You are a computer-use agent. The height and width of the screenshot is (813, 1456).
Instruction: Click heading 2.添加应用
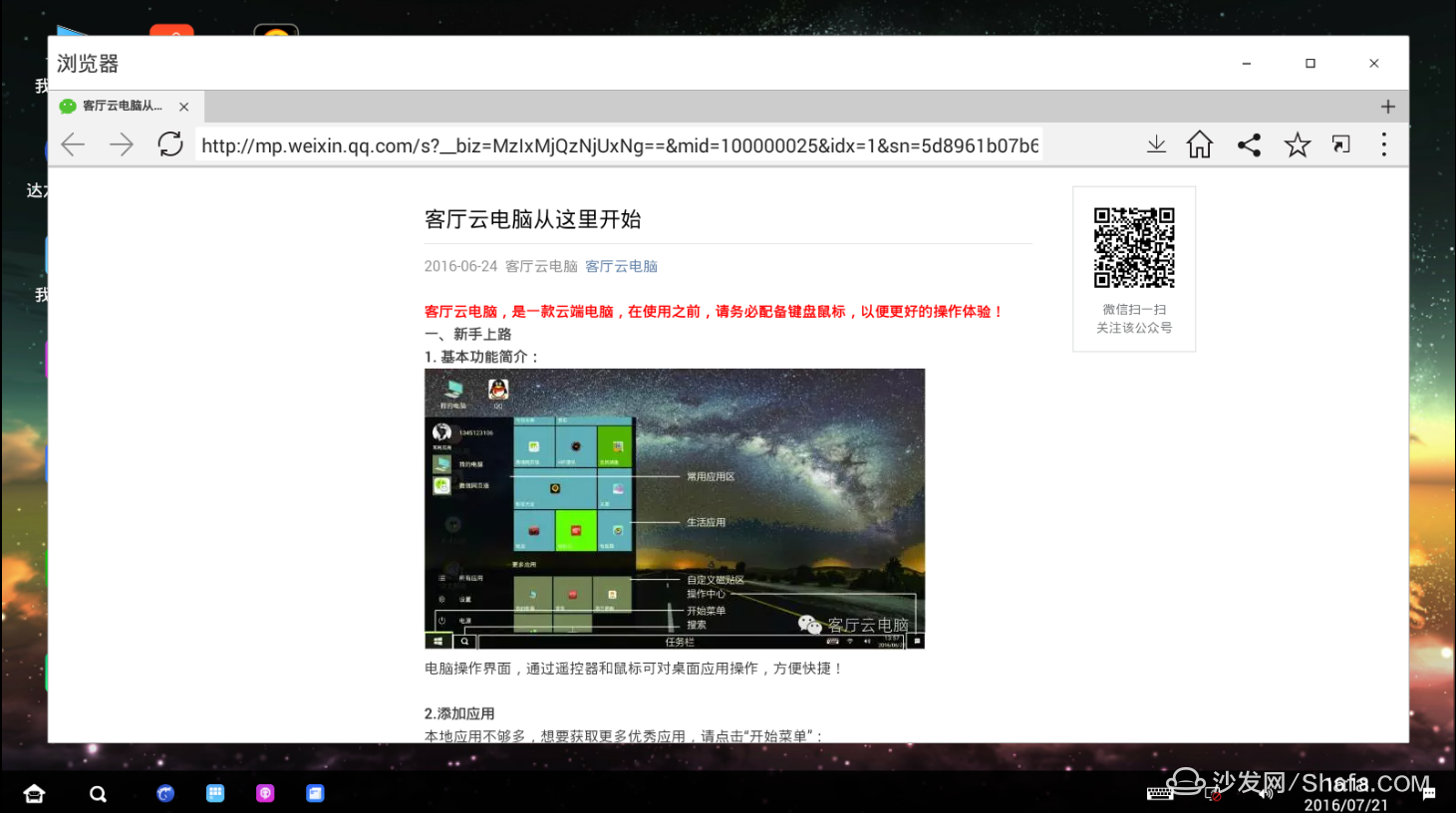(x=459, y=713)
